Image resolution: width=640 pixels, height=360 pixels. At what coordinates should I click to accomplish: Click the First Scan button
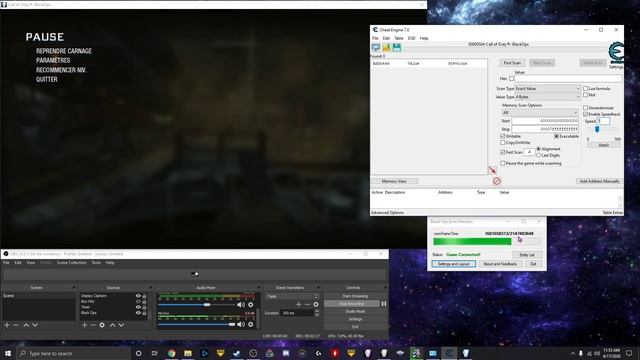tap(512, 63)
